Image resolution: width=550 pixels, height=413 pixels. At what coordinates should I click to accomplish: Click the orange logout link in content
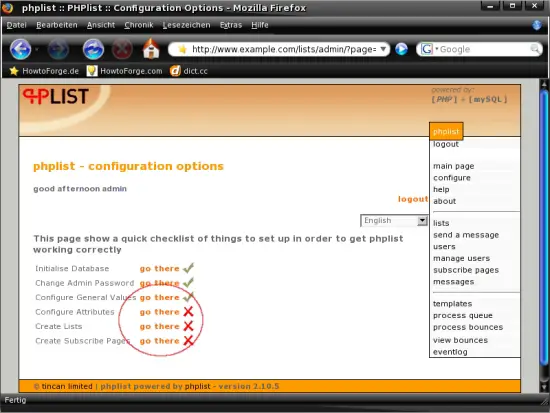pyautogui.click(x=413, y=199)
